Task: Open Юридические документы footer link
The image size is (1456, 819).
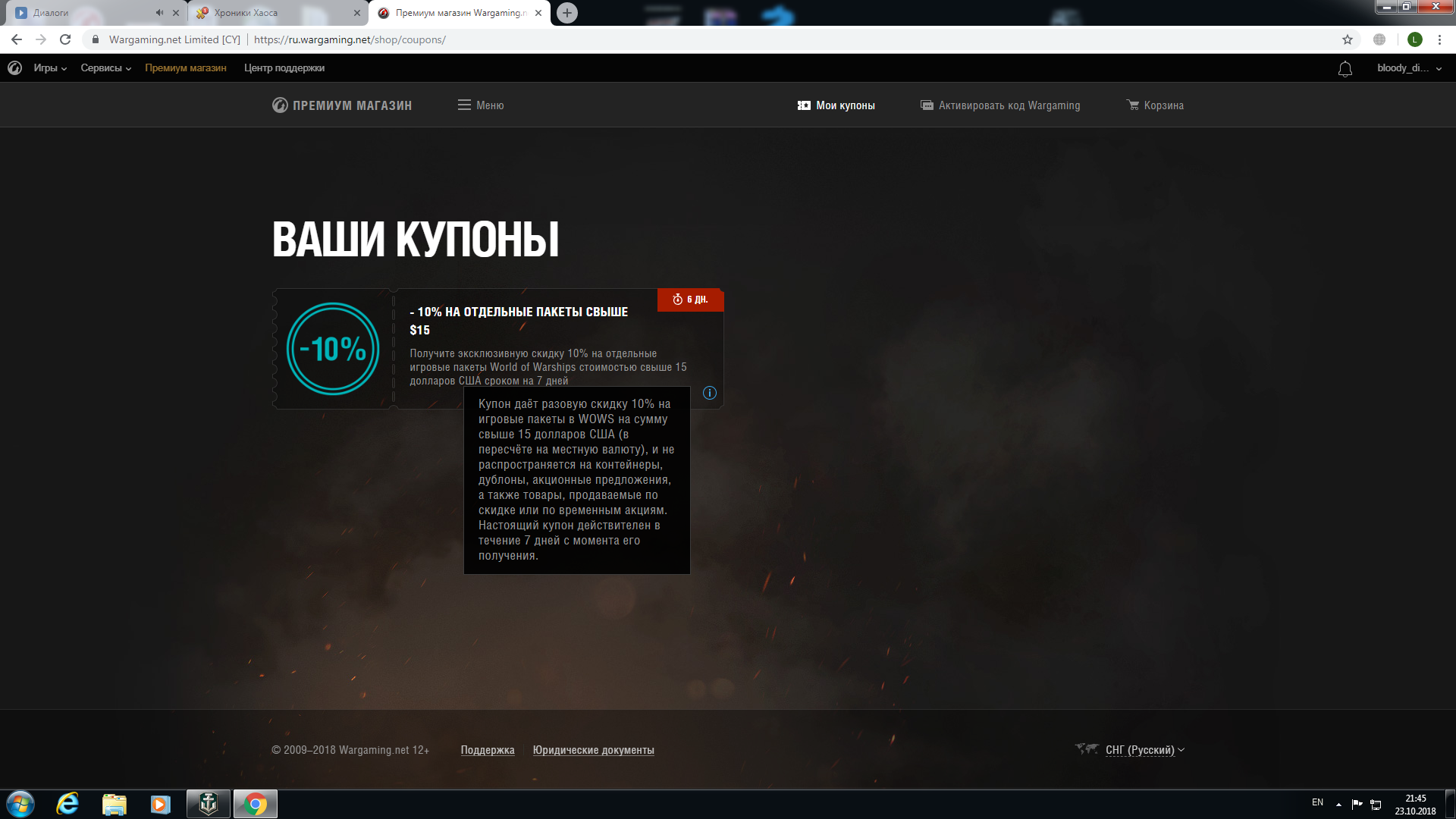Action: [594, 750]
